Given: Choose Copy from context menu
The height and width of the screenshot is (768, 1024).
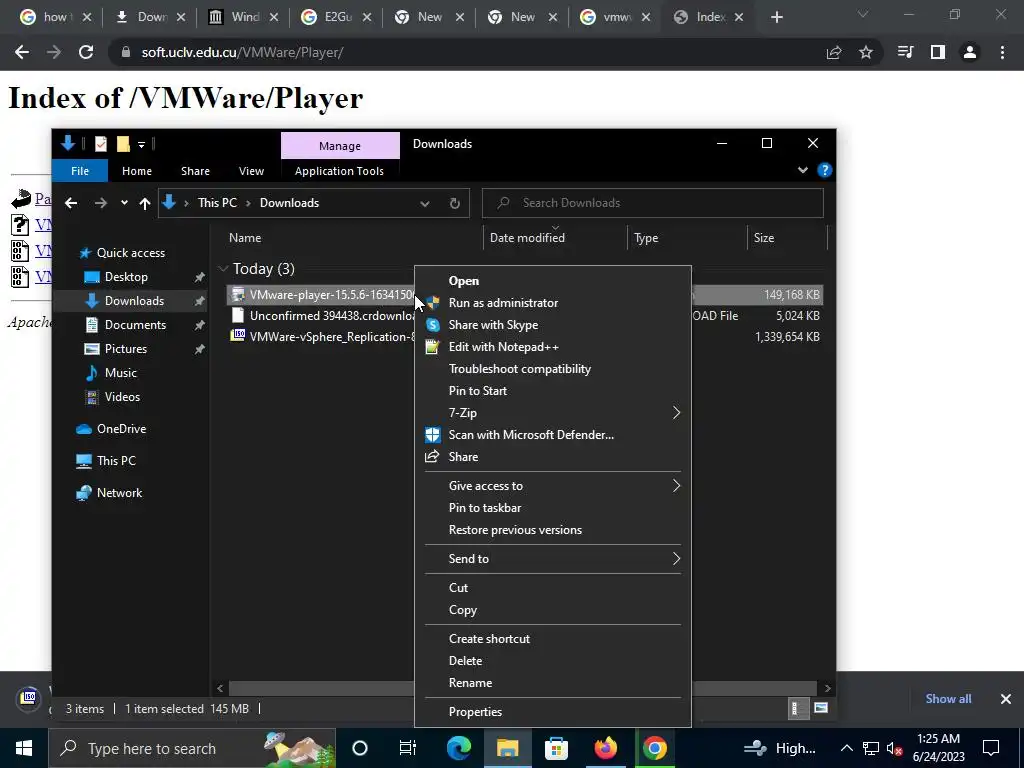Looking at the screenshot, I should (x=462, y=610).
